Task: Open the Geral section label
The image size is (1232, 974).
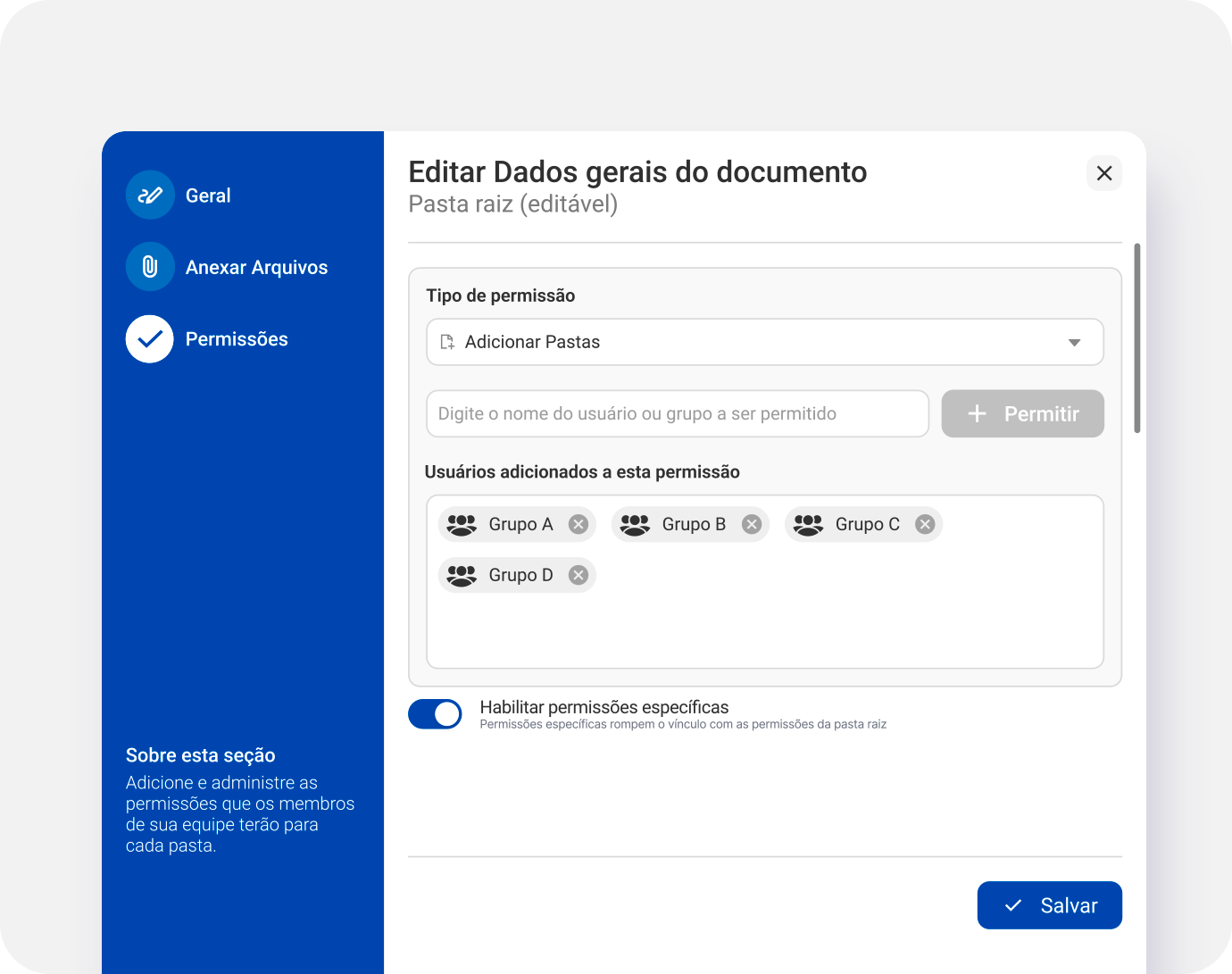Action: point(208,196)
